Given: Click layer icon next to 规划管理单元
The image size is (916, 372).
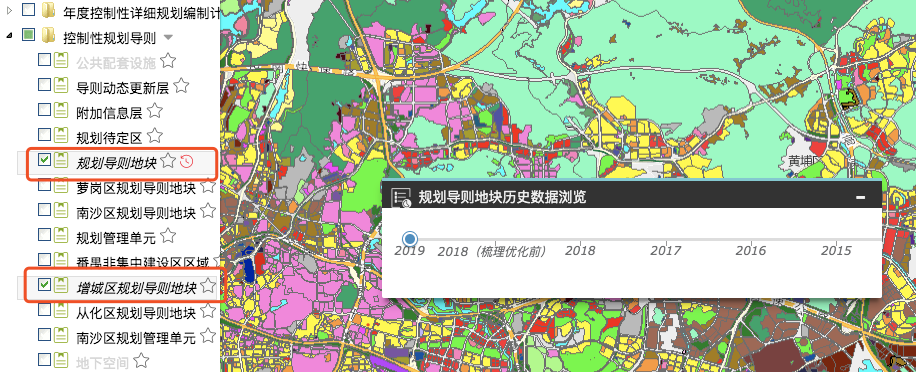Looking at the screenshot, I should pyautogui.click(x=61, y=235).
